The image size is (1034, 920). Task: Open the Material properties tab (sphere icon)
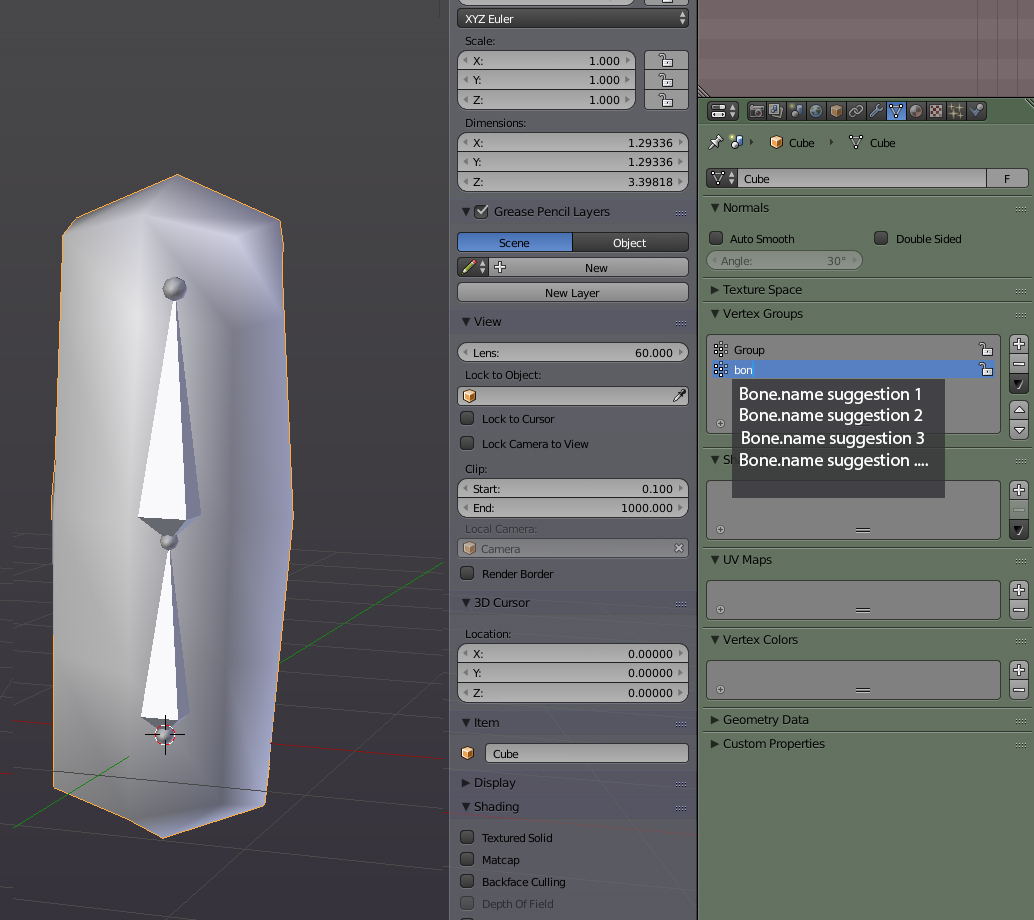[x=916, y=111]
